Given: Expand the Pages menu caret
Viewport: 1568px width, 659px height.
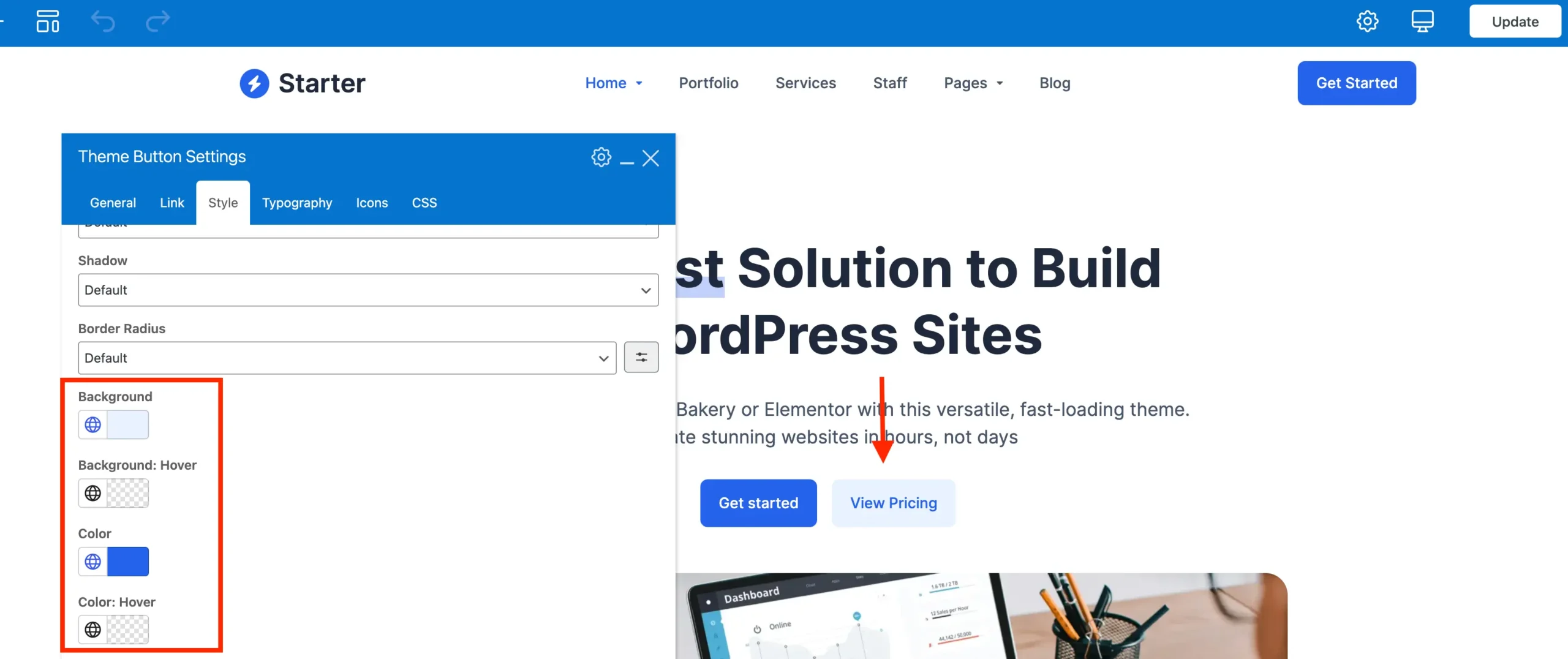Looking at the screenshot, I should click(1000, 83).
